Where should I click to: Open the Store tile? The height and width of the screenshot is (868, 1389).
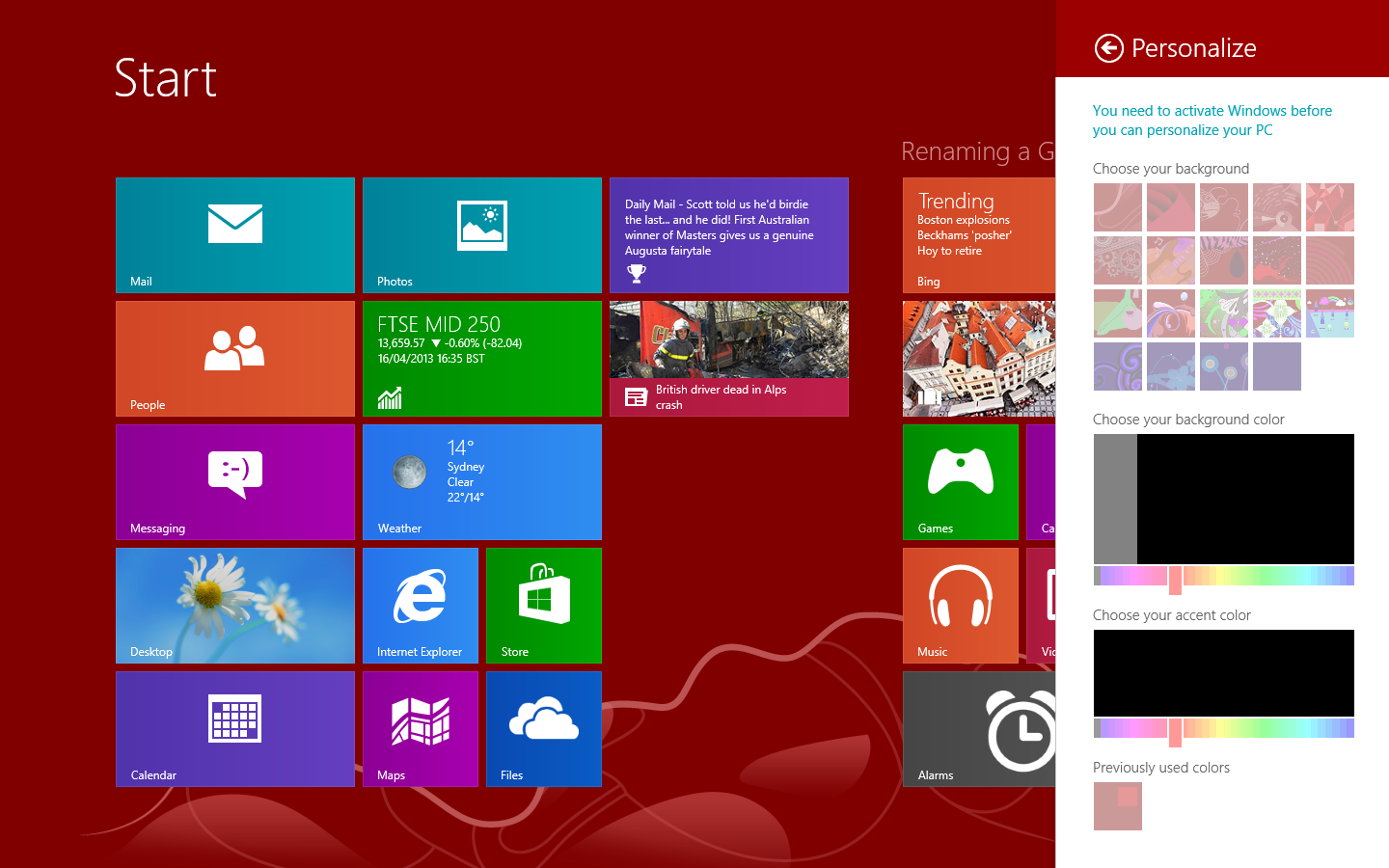tap(544, 606)
